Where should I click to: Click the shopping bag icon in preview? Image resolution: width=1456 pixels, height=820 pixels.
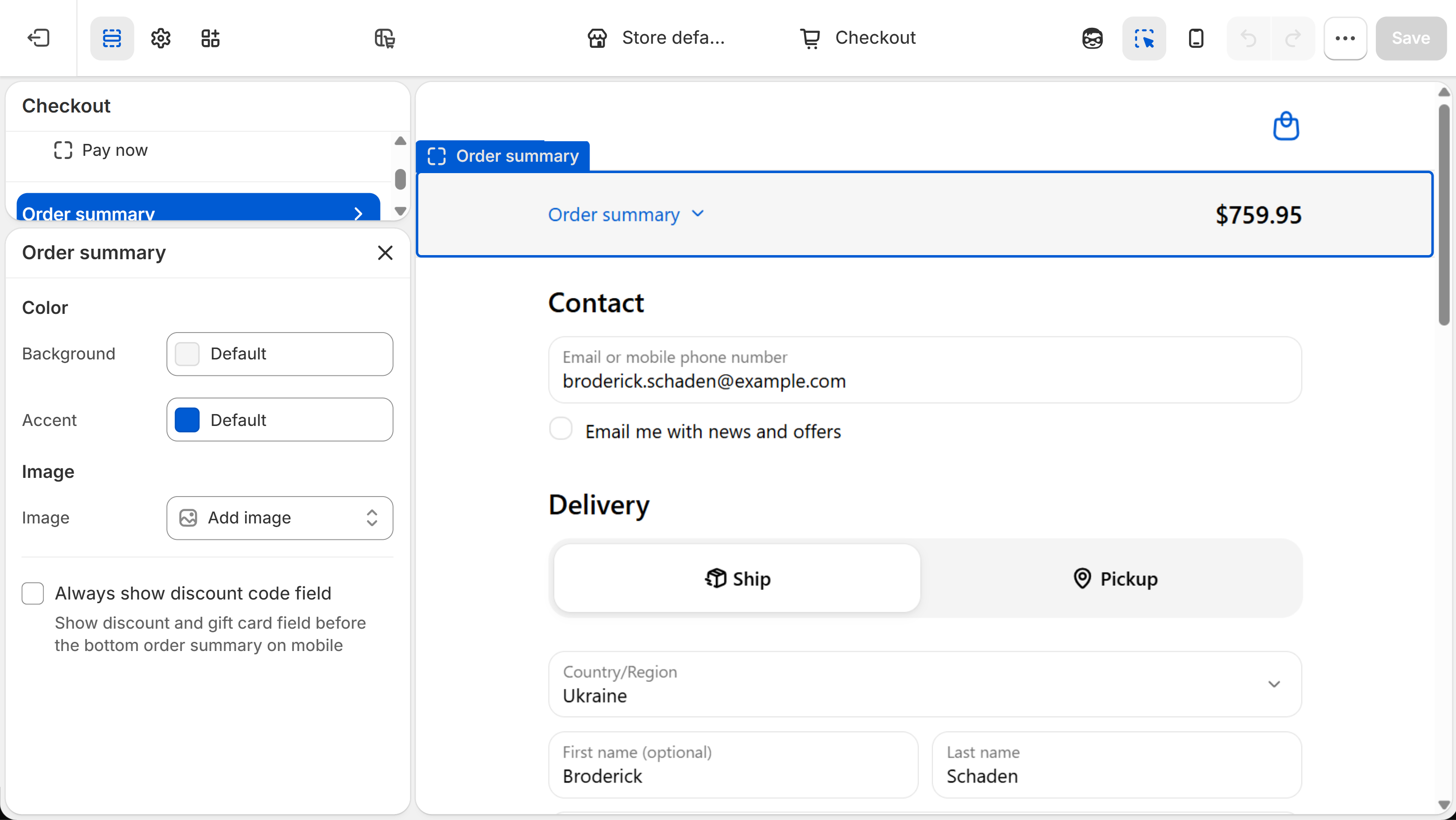pos(1286,125)
